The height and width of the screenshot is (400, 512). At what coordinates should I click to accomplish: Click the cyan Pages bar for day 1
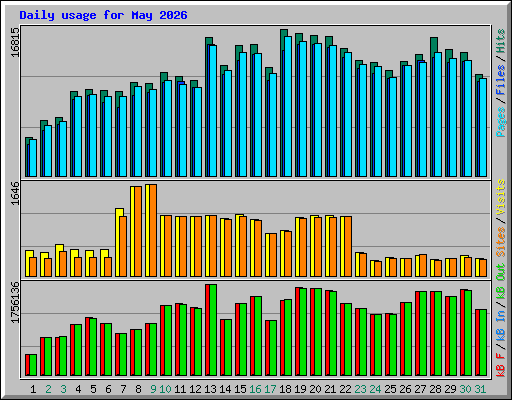(x=33, y=158)
